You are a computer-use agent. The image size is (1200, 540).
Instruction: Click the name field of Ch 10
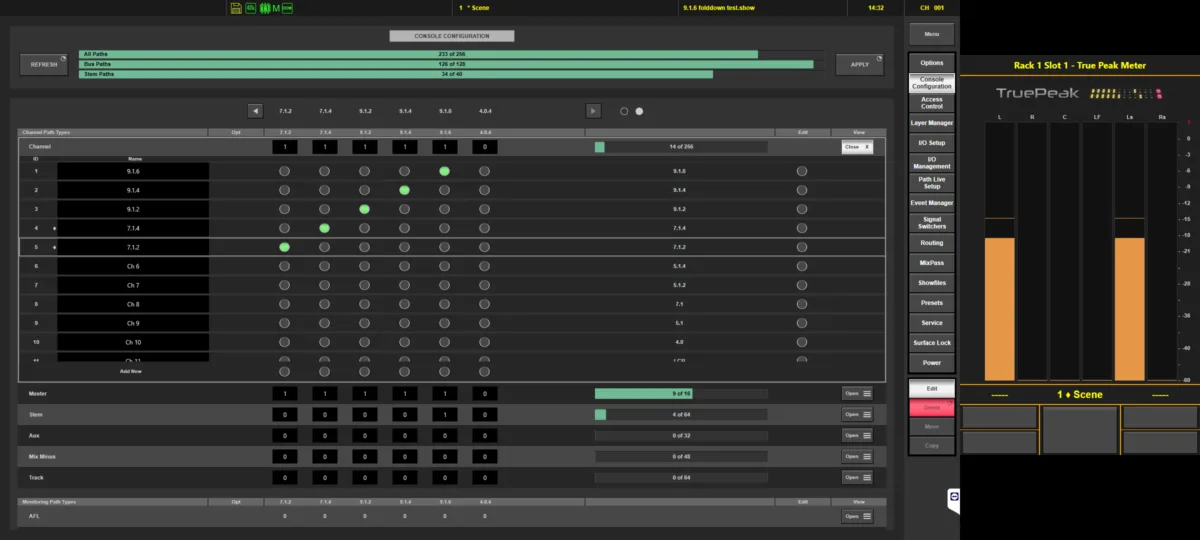(x=133, y=342)
